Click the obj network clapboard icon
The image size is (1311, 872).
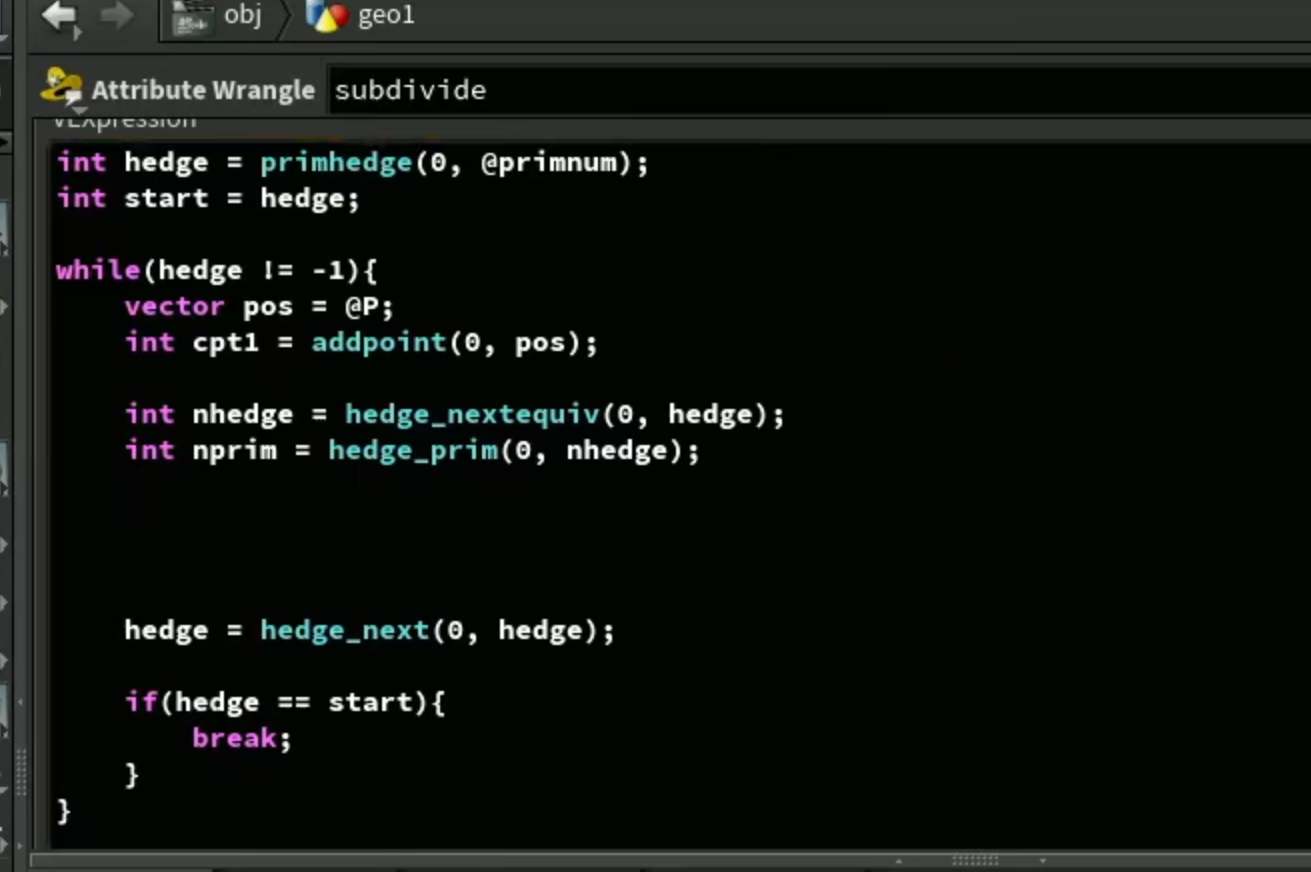click(x=193, y=17)
